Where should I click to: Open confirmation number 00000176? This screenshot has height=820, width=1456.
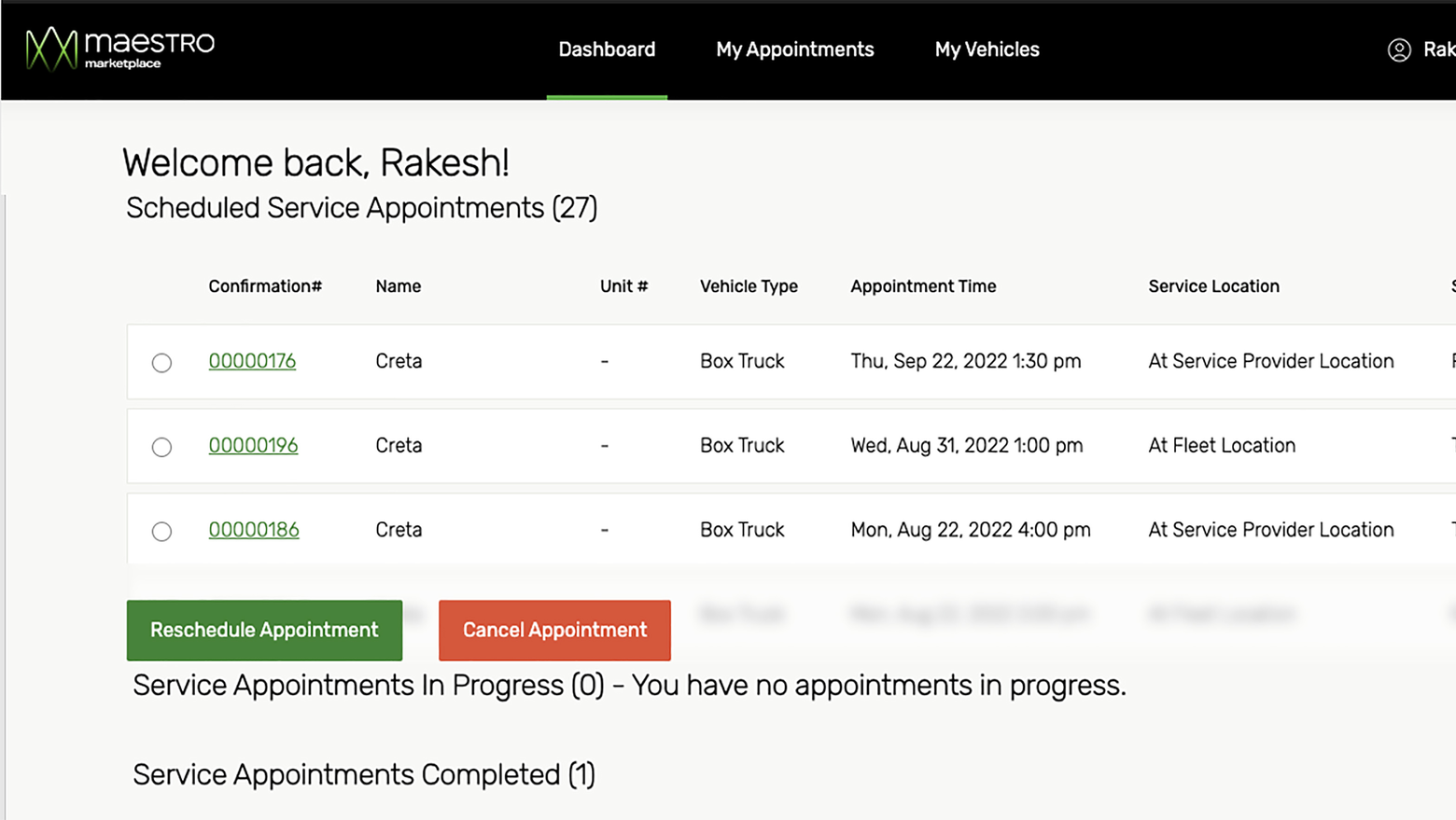[252, 361]
